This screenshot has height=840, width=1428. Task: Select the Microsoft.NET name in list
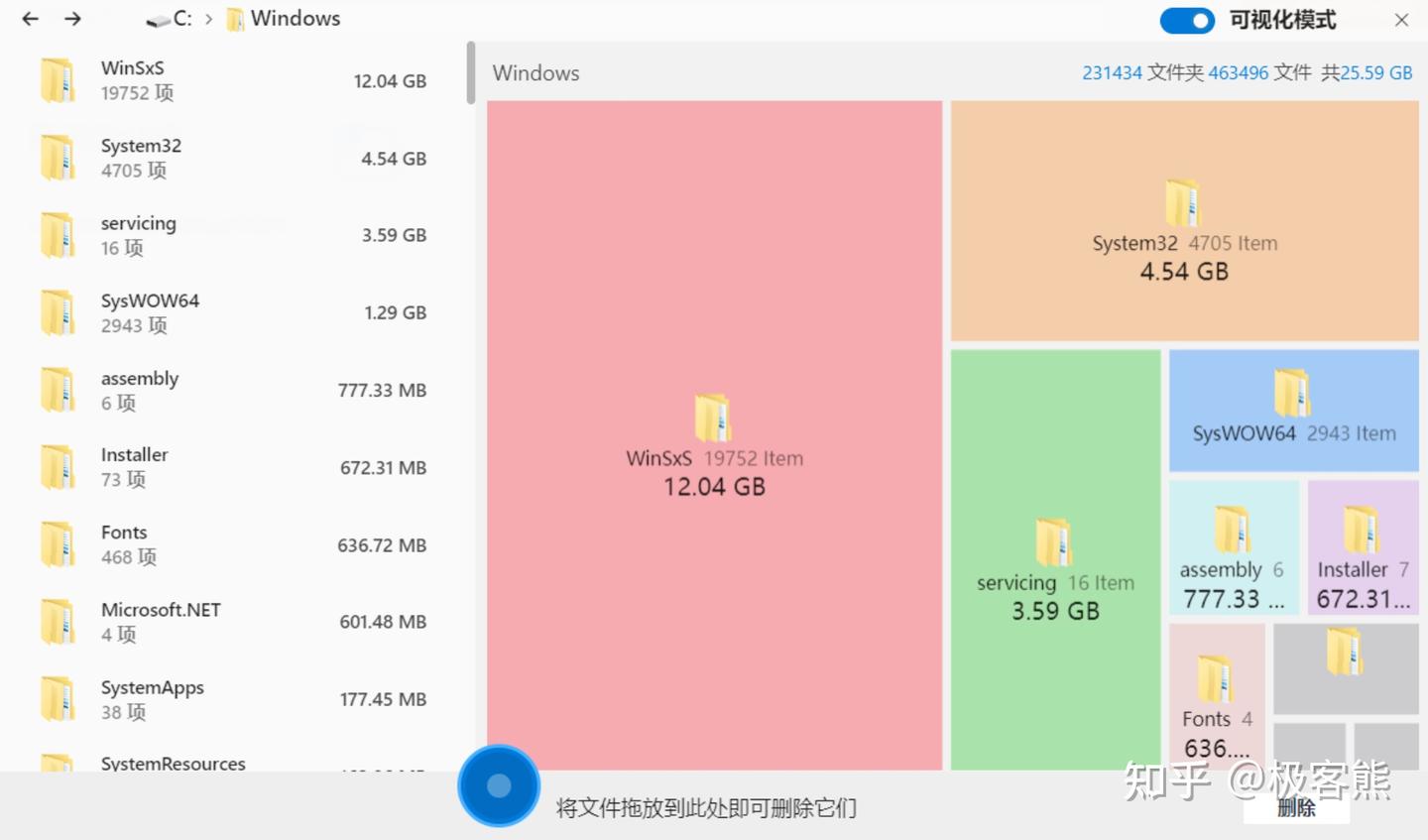click(161, 610)
